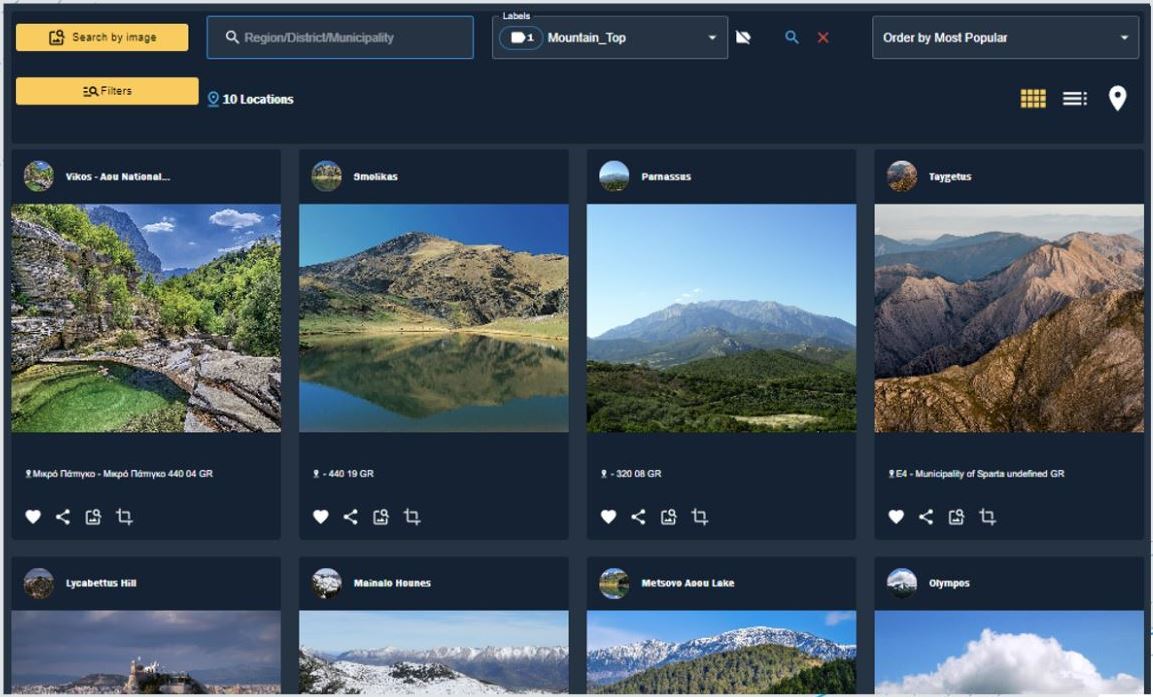The height and width of the screenshot is (697, 1153).
Task: Click the 10 Locations counter
Action: [x=251, y=99]
